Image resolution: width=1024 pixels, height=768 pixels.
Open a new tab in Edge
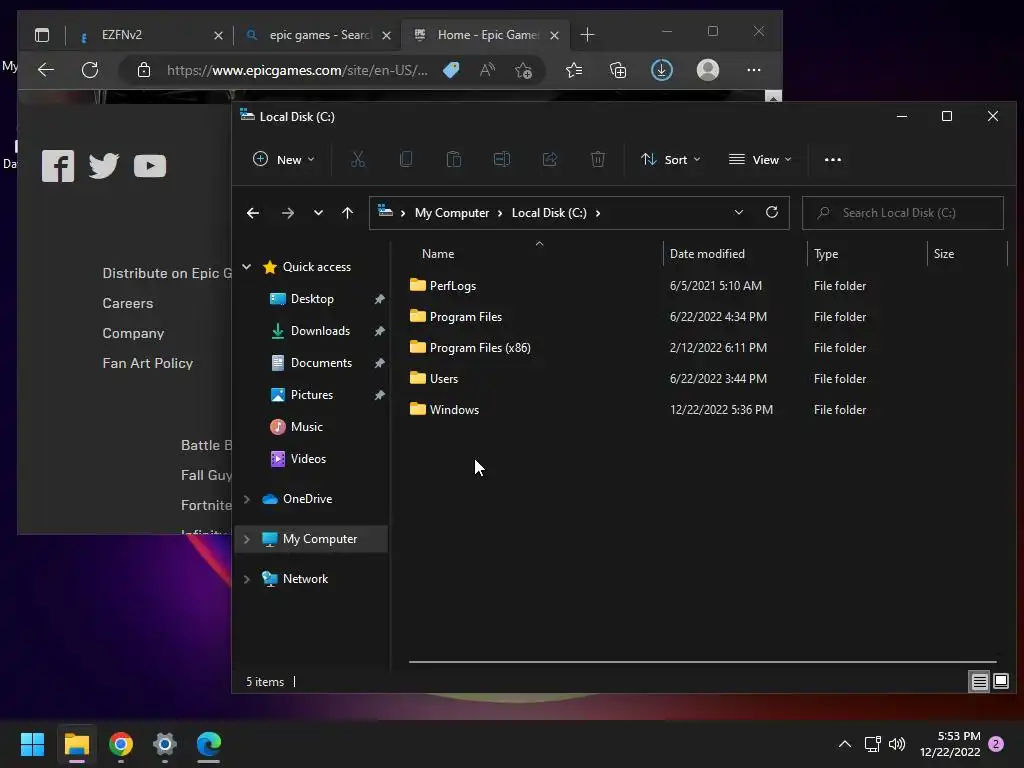[587, 35]
